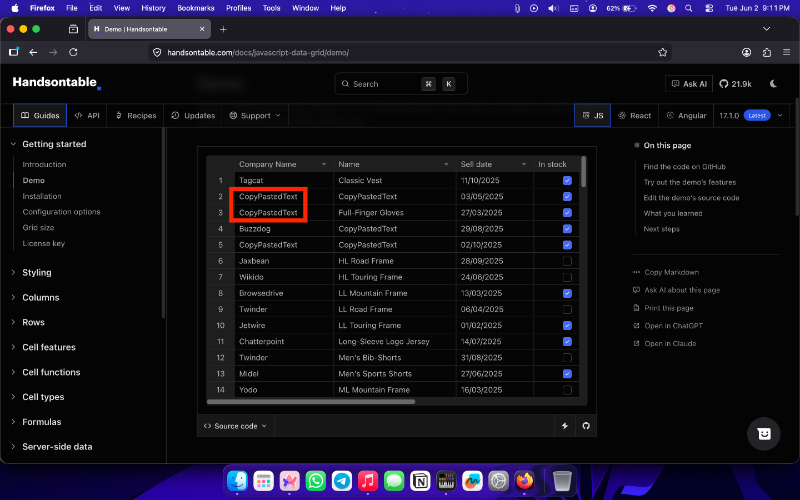Check the In stock box for Jaxbean
The height and width of the screenshot is (500, 800).
tap(567, 261)
